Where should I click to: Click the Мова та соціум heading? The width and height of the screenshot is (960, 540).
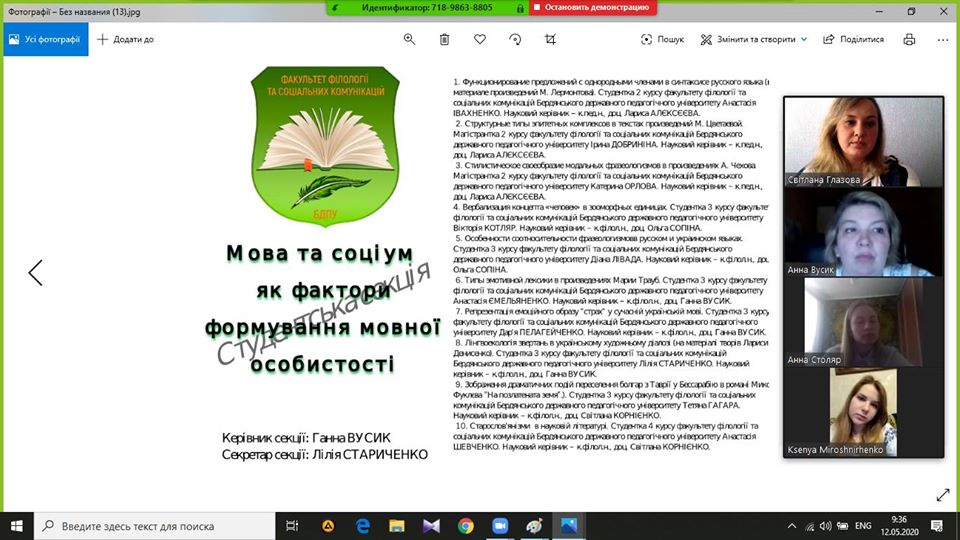(x=320, y=253)
